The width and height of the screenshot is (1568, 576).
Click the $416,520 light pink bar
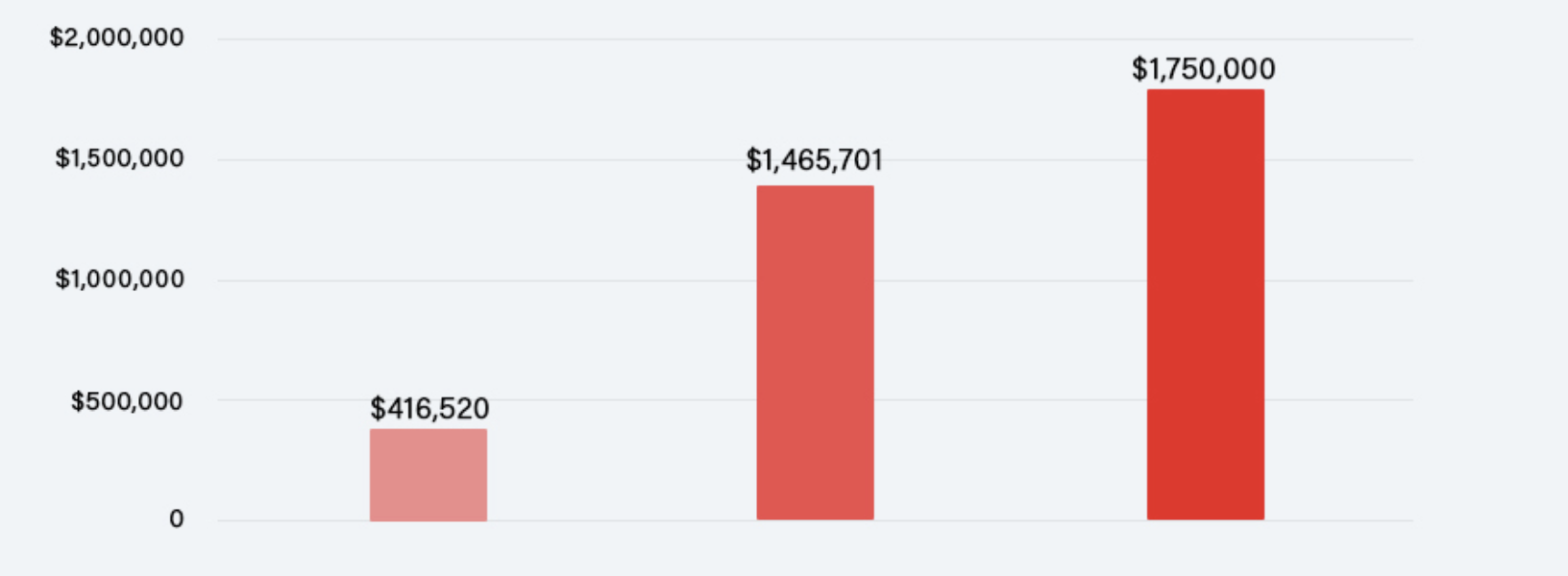tap(429, 475)
